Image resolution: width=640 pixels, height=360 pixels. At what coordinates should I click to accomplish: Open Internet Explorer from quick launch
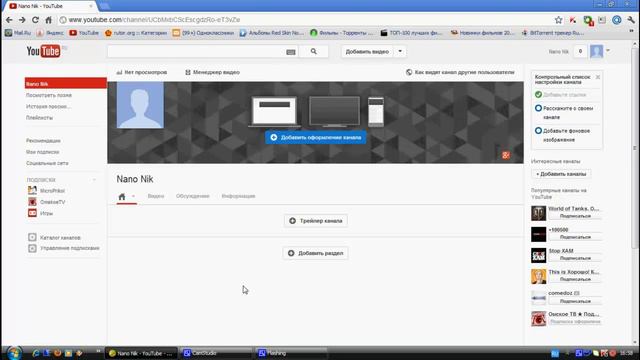click(x=36, y=353)
